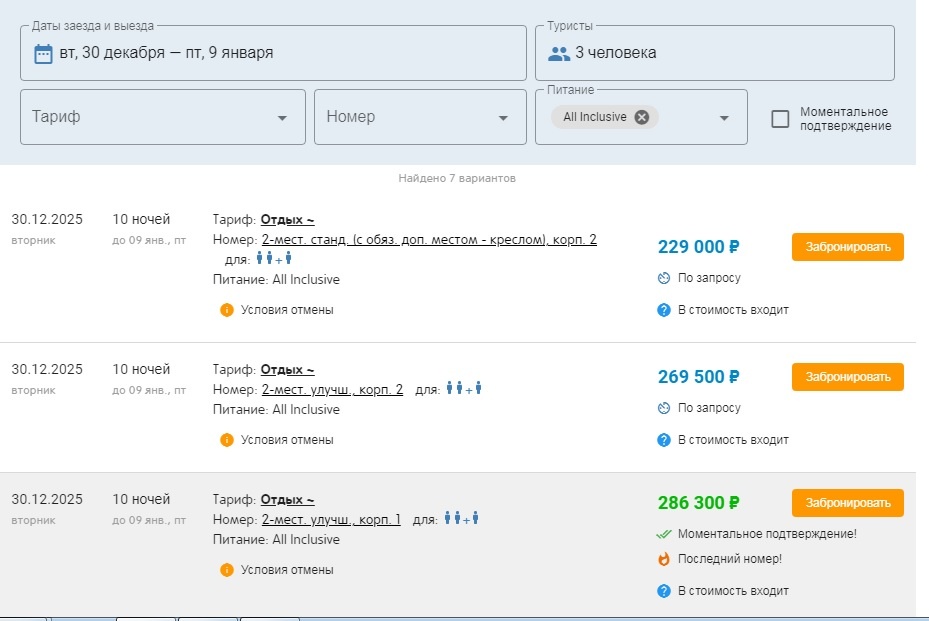The width and height of the screenshot is (929, 621).
Task: Open room link 2-мест. улучш., корп. 1
Action: [x=331, y=520]
